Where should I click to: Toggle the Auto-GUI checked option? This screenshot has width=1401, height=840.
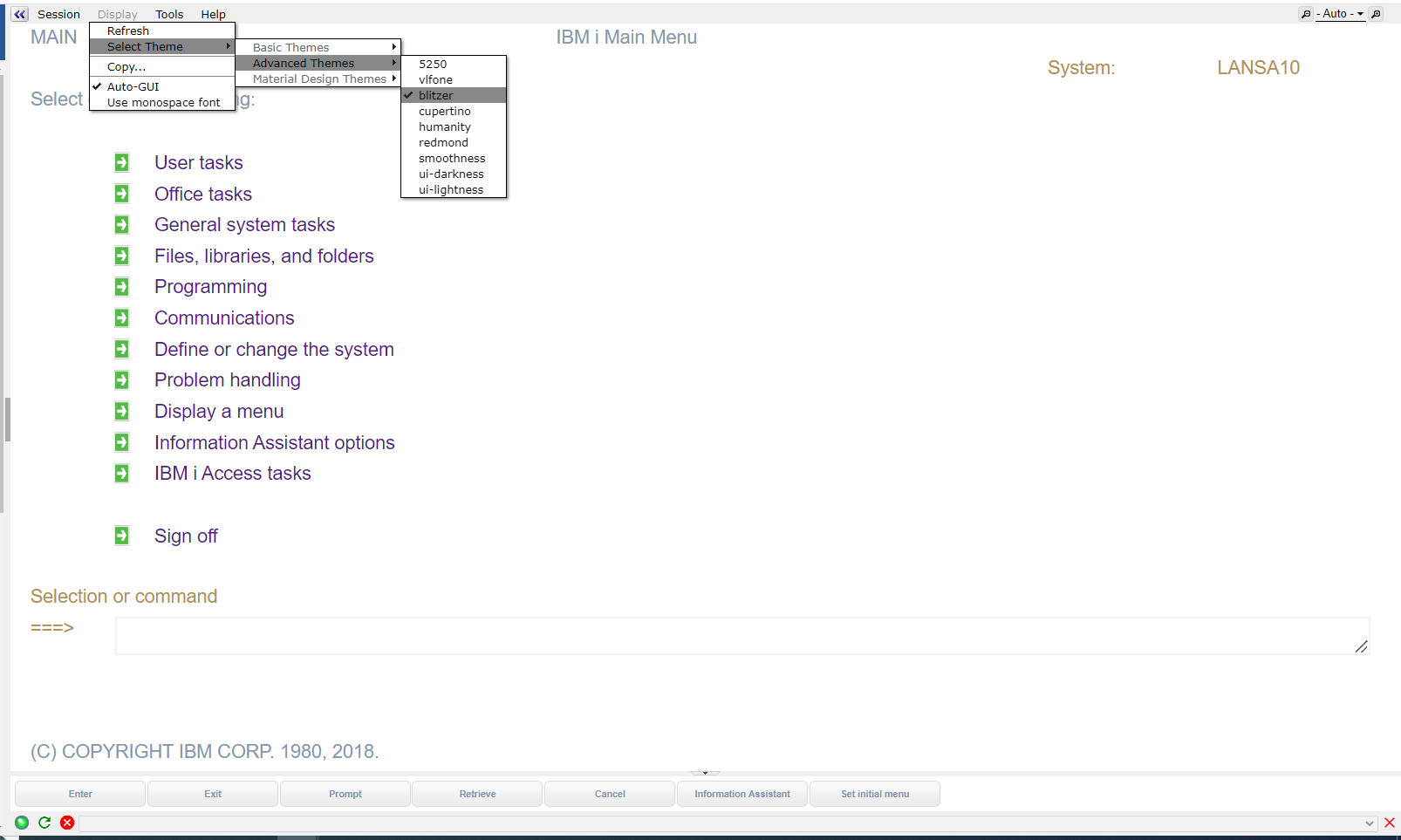pyautogui.click(x=133, y=86)
